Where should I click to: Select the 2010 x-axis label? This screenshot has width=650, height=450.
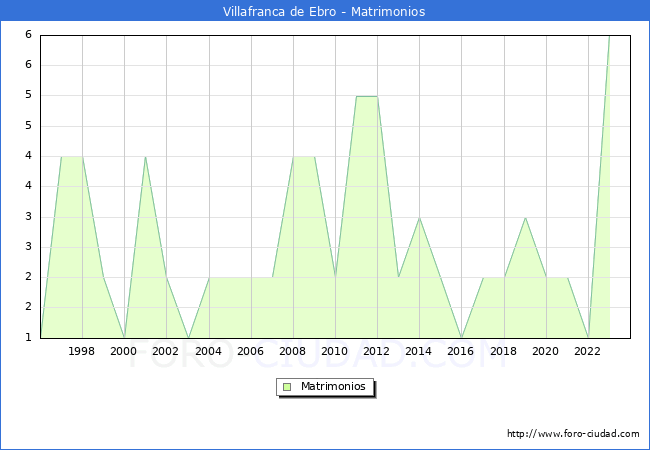click(x=335, y=351)
